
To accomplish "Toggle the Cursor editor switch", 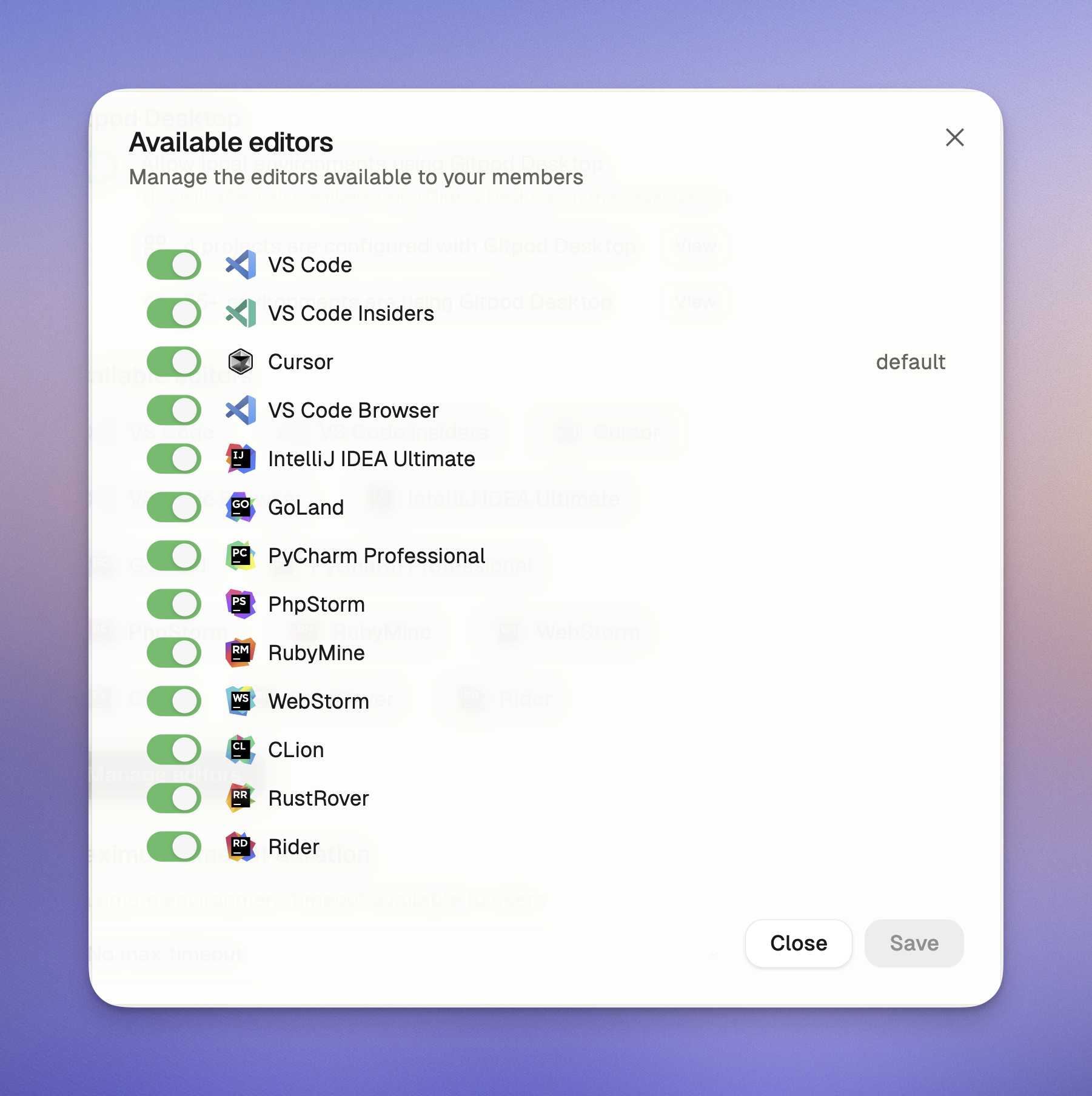I will pyautogui.click(x=174, y=362).
